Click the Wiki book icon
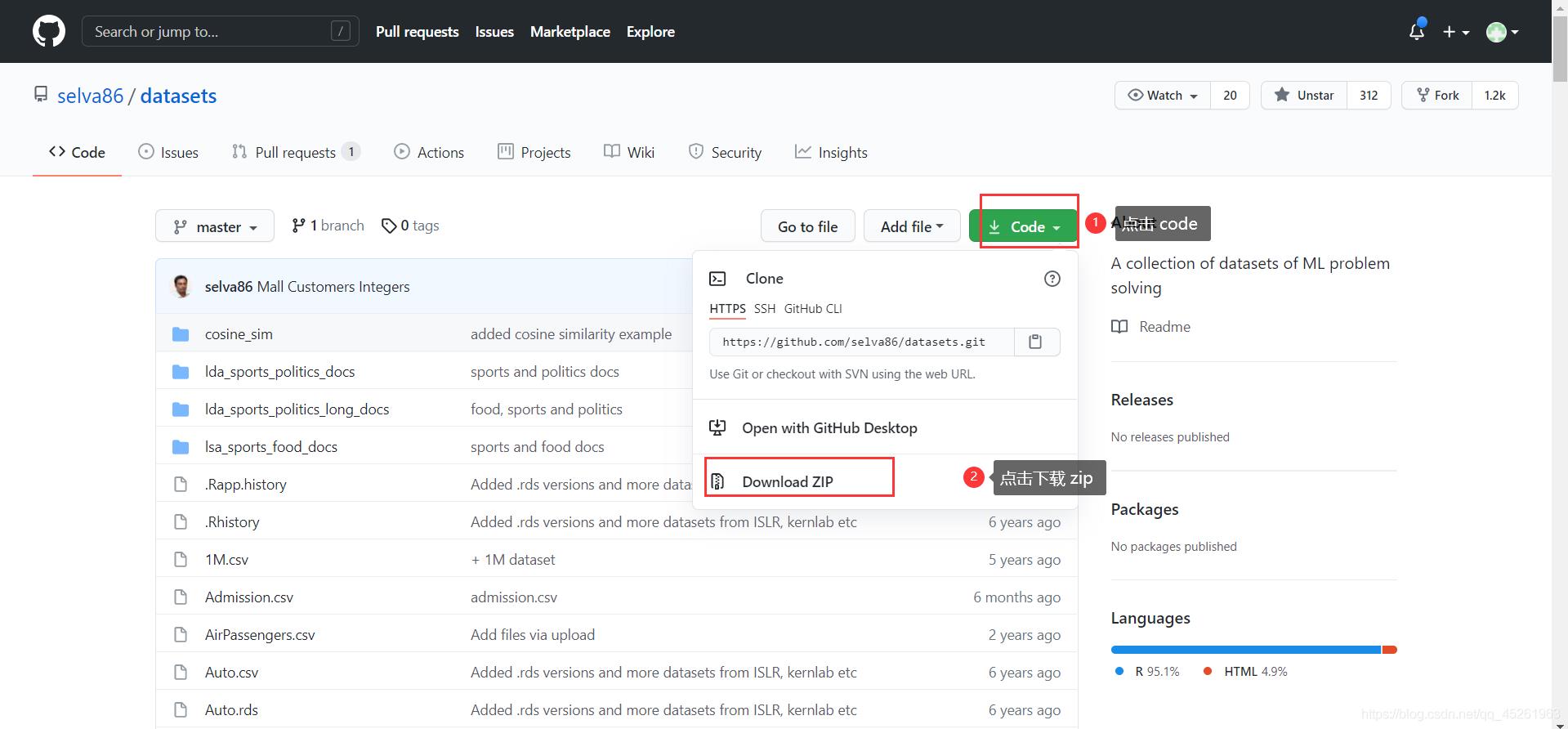Screen dimensions: 1568x729 pos(611,152)
